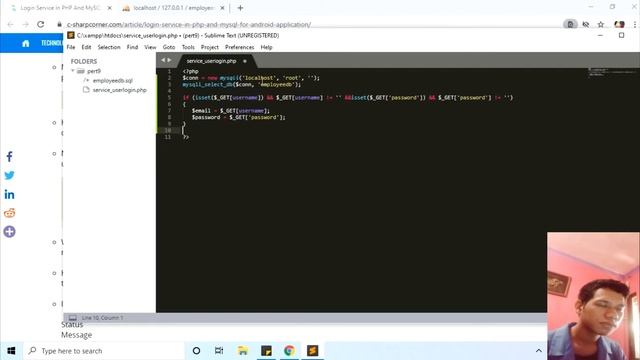Click the padlock site info icon
Screen dimensions: 640x360
pos(60,24)
